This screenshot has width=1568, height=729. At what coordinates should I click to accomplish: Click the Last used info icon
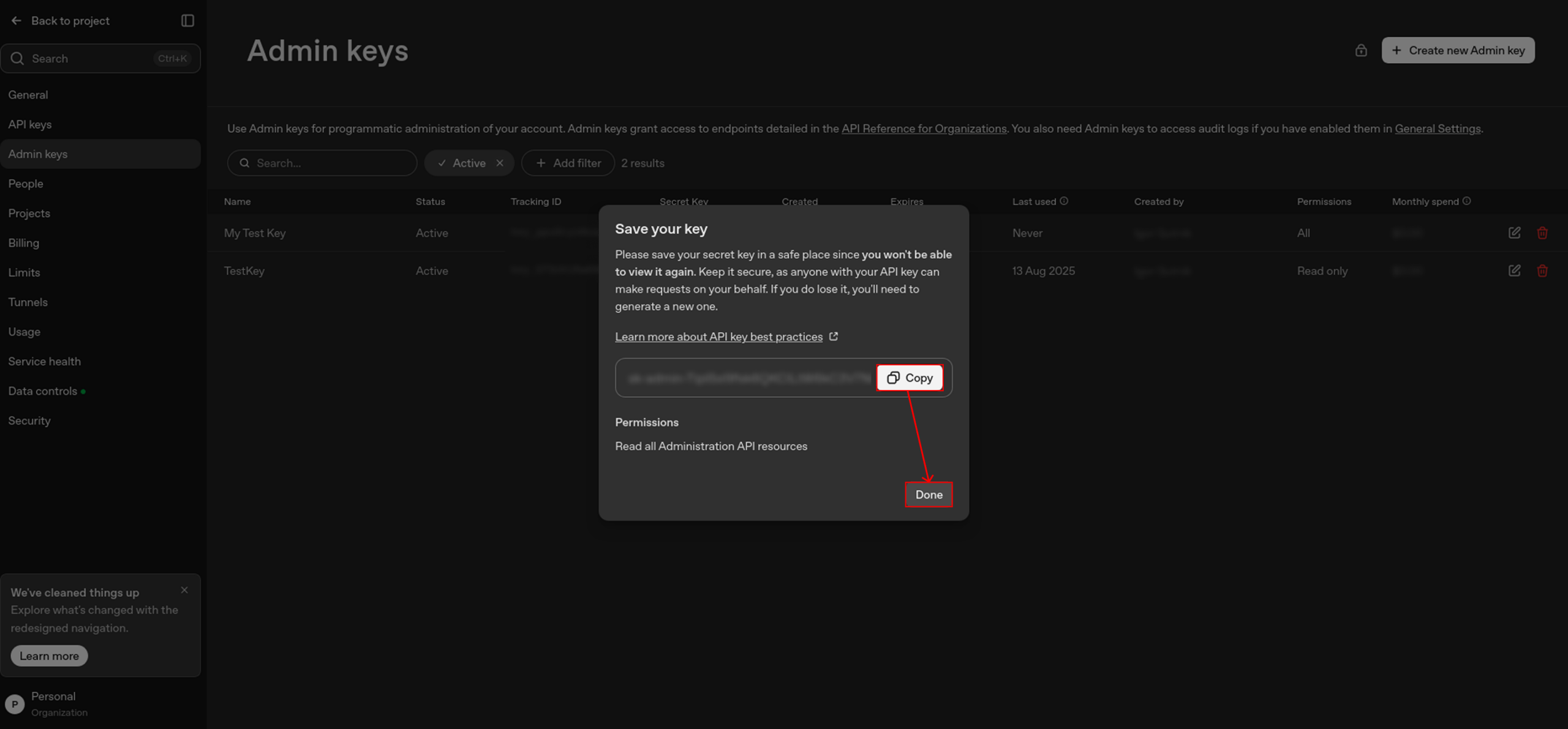tap(1064, 201)
